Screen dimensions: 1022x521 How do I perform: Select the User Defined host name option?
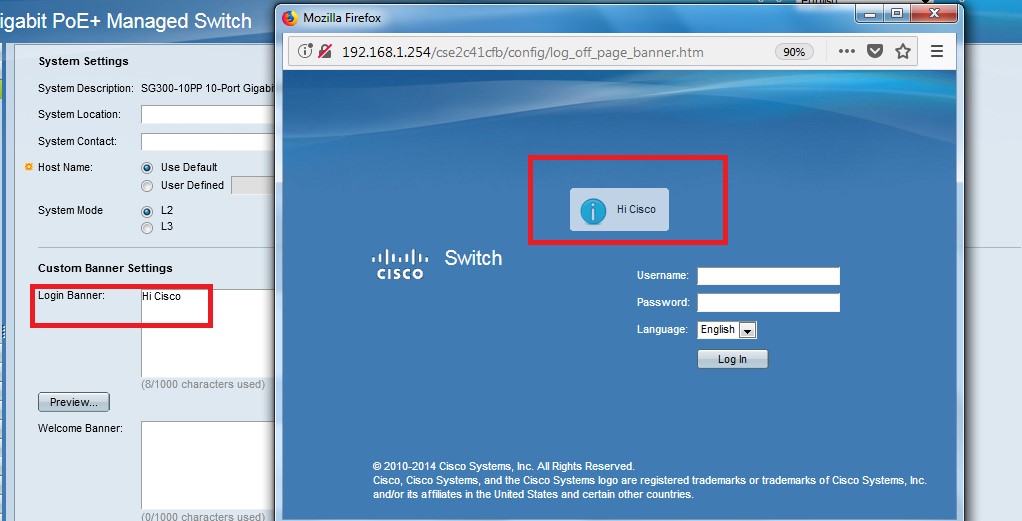click(147, 186)
